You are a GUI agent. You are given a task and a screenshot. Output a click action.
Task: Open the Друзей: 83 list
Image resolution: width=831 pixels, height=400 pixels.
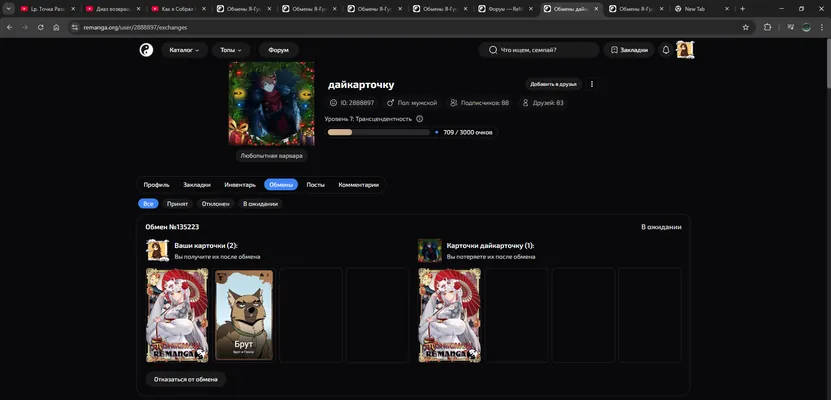pos(543,103)
